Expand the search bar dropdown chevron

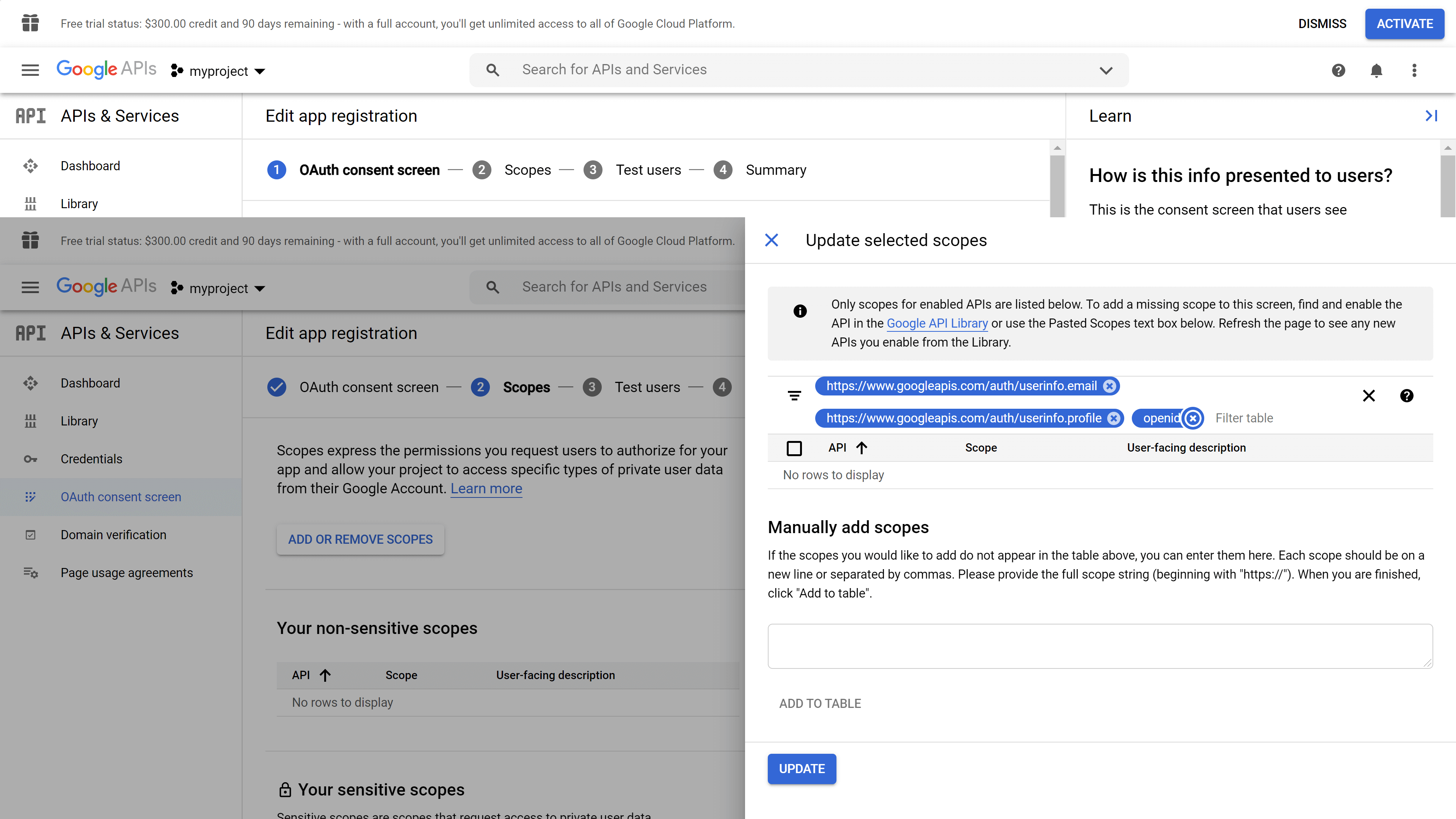[1106, 70]
